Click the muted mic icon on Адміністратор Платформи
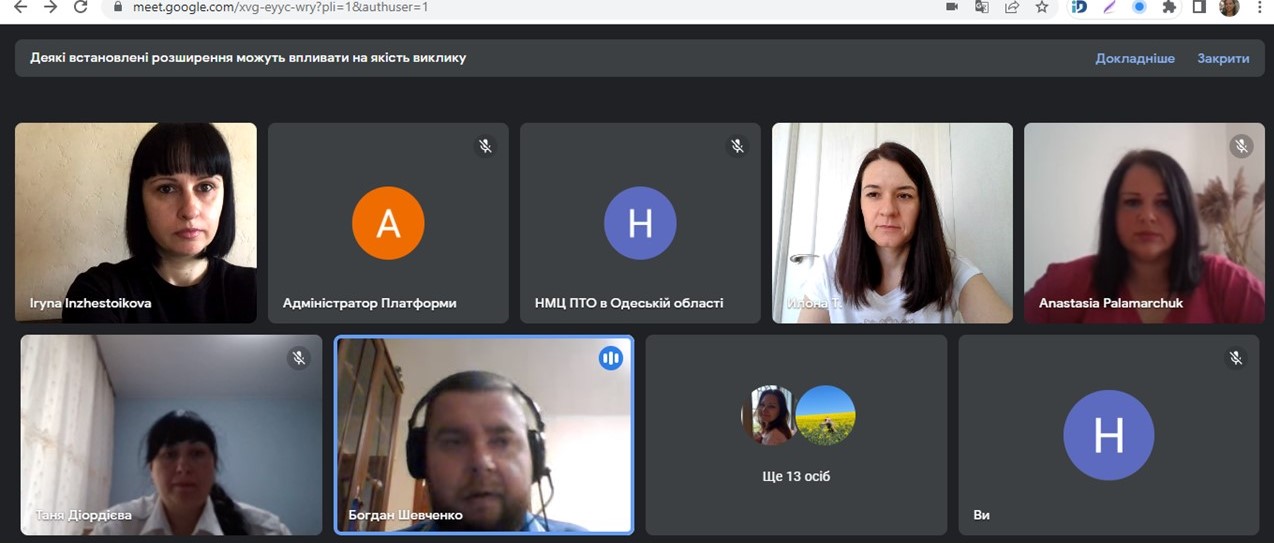The image size is (1274, 543). [485, 146]
